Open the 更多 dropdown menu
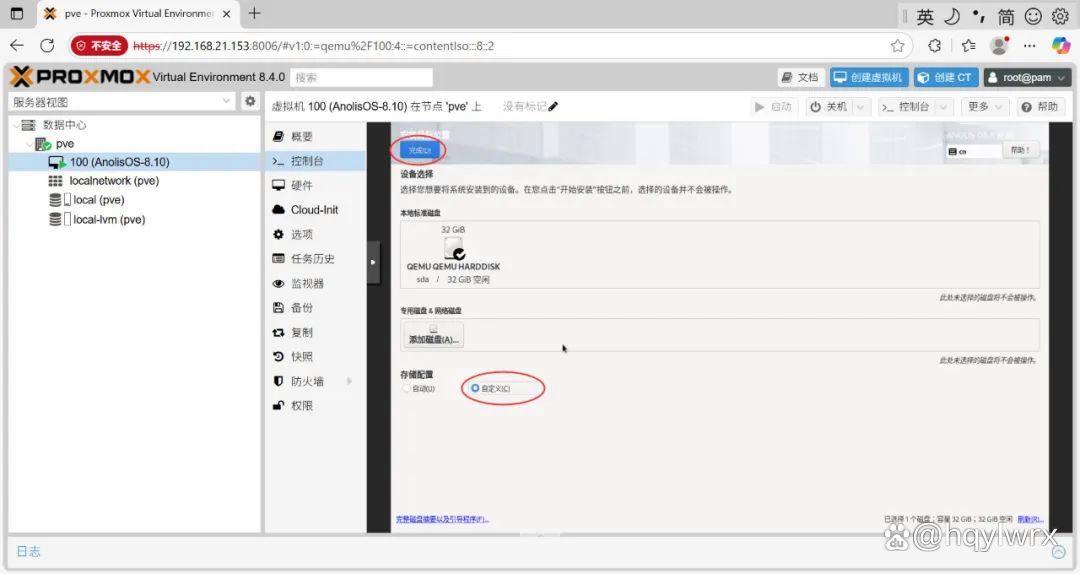Viewport: 1080px width, 574px height. click(984, 107)
